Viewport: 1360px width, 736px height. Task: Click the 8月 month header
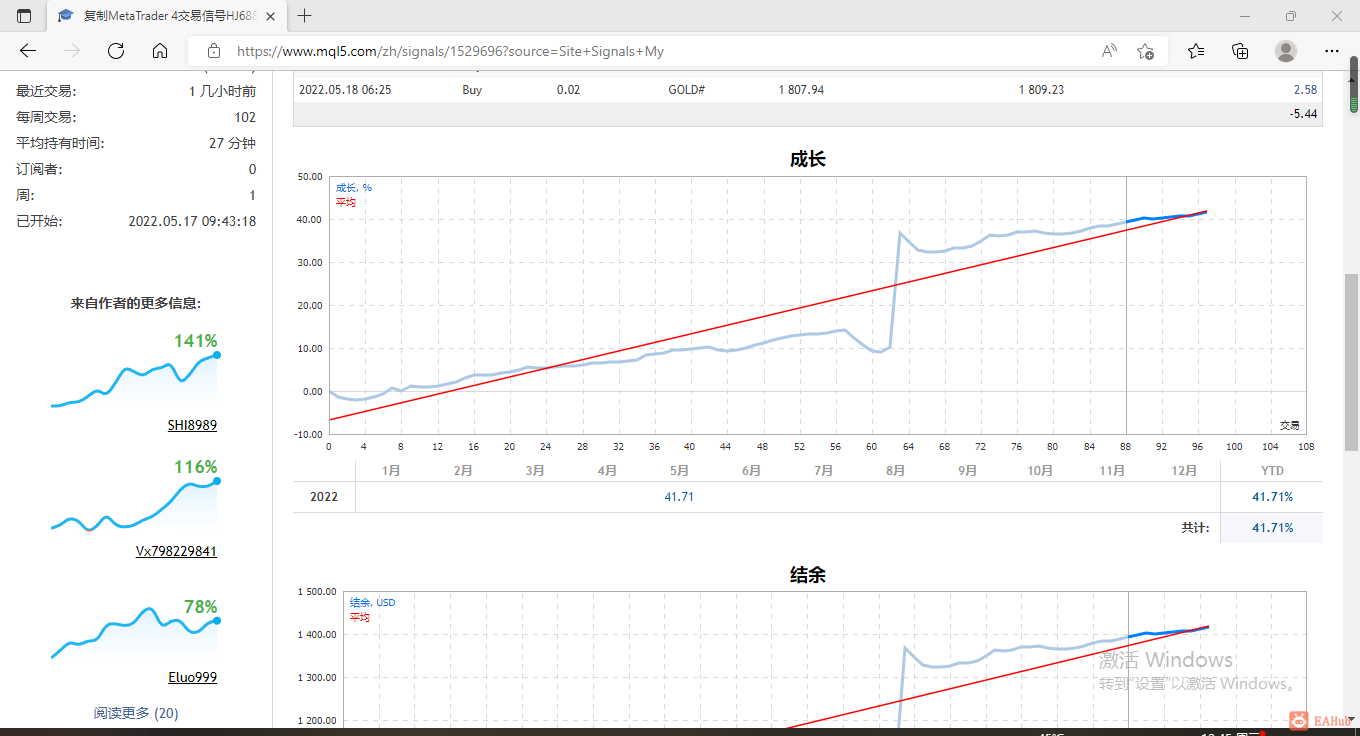[895, 471]
